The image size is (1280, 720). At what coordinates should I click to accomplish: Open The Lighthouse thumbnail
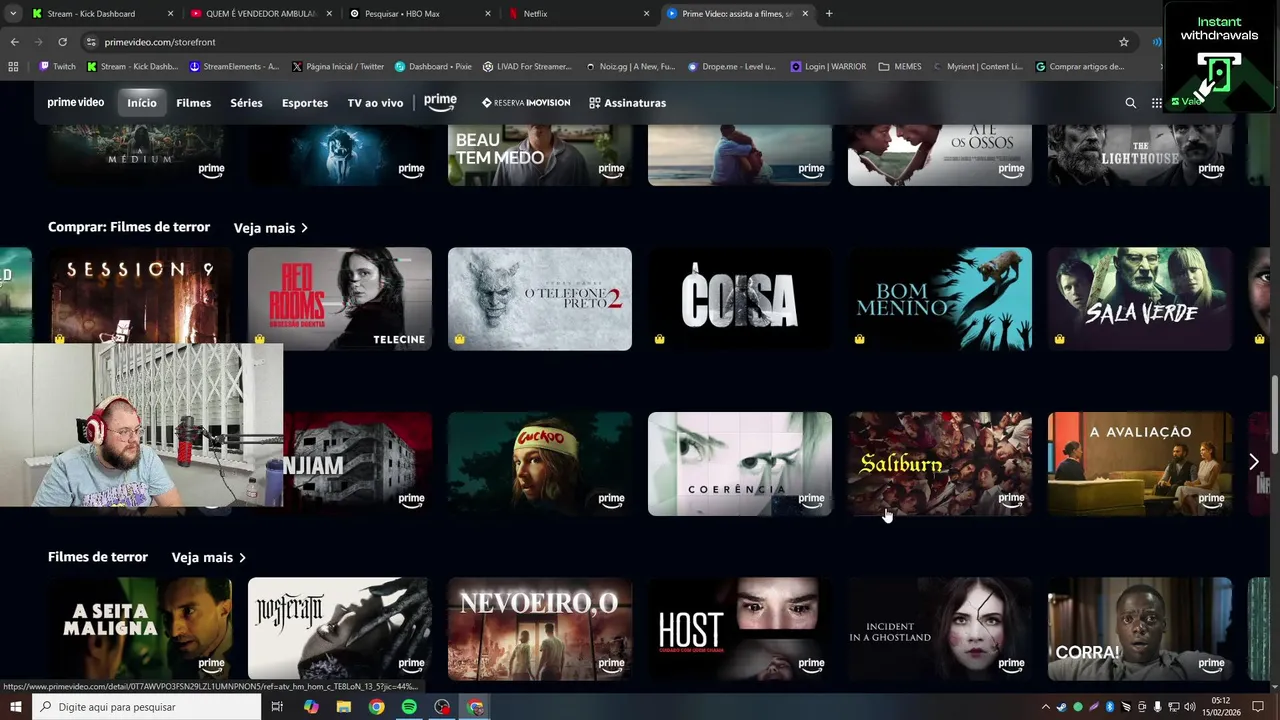click(1140, 156)
